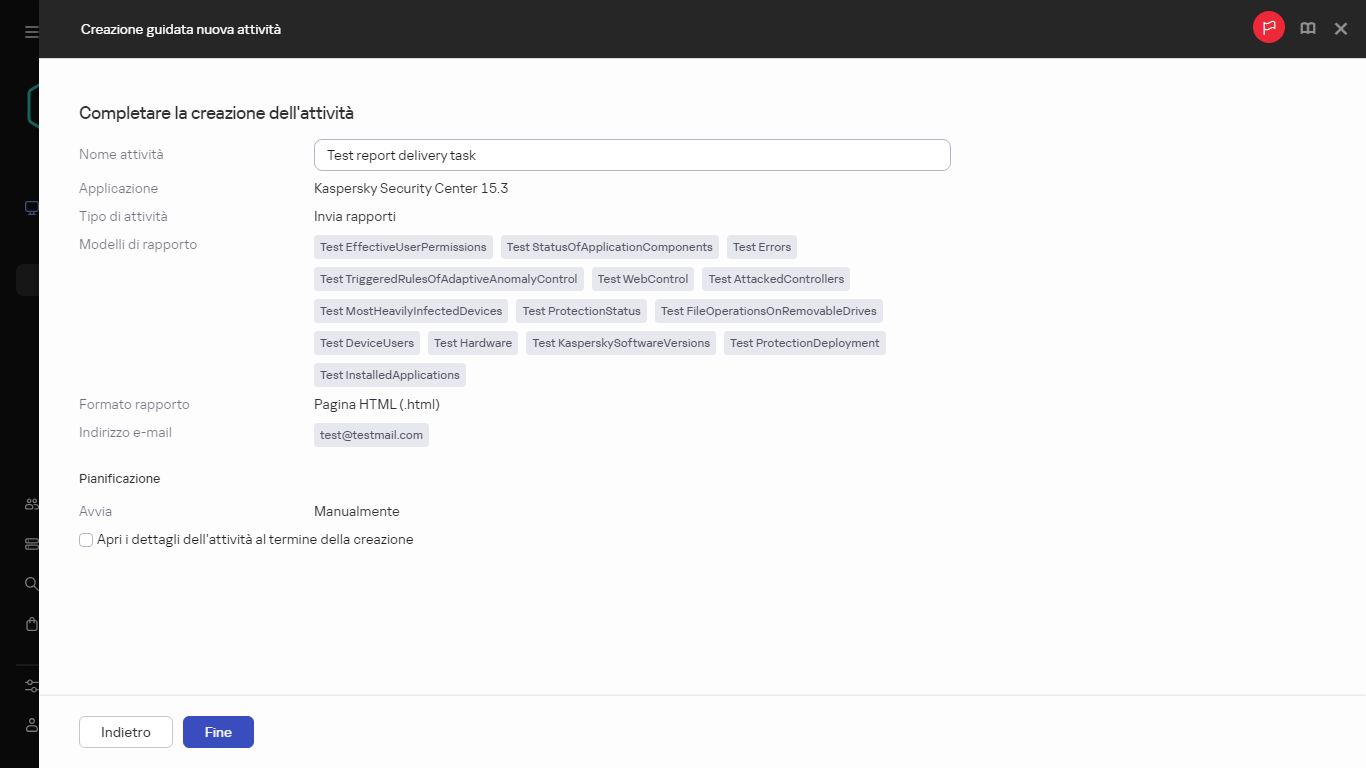Open the help book icon
This screenshot has width=1366, height=768.
1307,29
